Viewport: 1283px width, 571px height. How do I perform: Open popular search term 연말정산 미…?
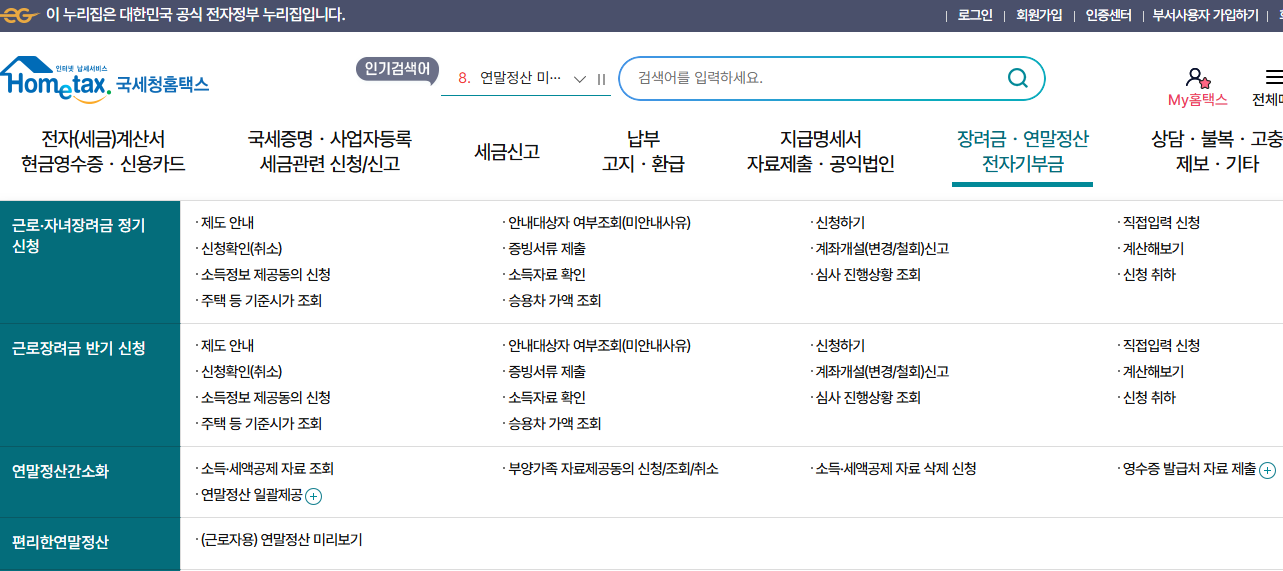click(520, 78)
